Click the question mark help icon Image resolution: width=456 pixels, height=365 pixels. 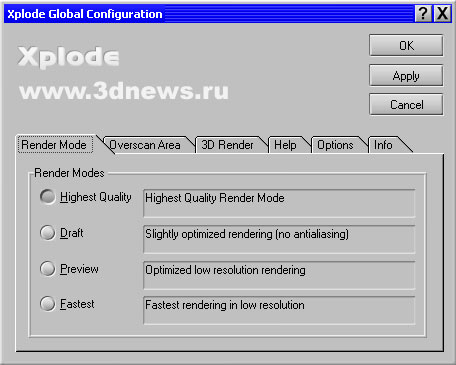tap(423, 14)
